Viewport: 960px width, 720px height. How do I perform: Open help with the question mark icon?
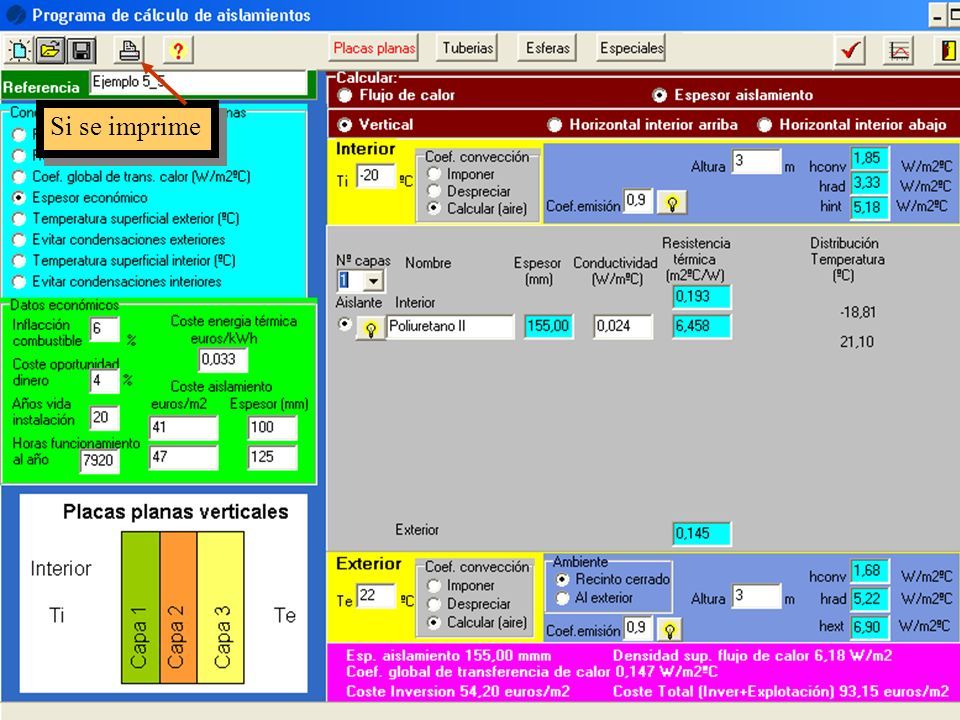[x=178, y=50]
